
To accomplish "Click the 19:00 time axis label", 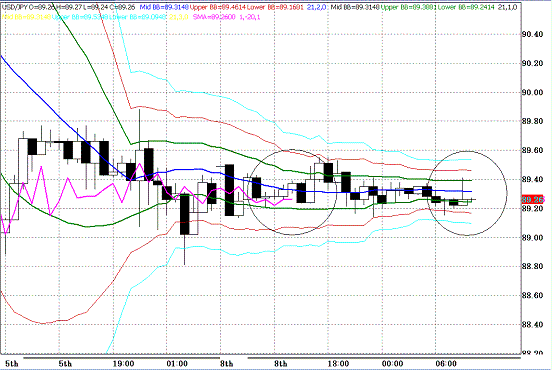I will pos(123,363).
